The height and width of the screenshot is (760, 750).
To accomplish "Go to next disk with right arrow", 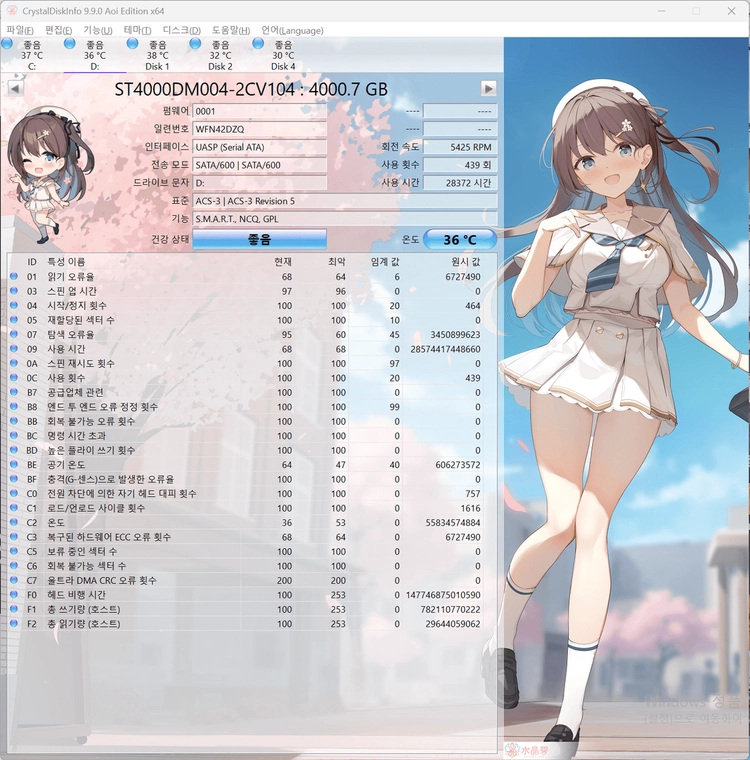I will pos(488,88).
